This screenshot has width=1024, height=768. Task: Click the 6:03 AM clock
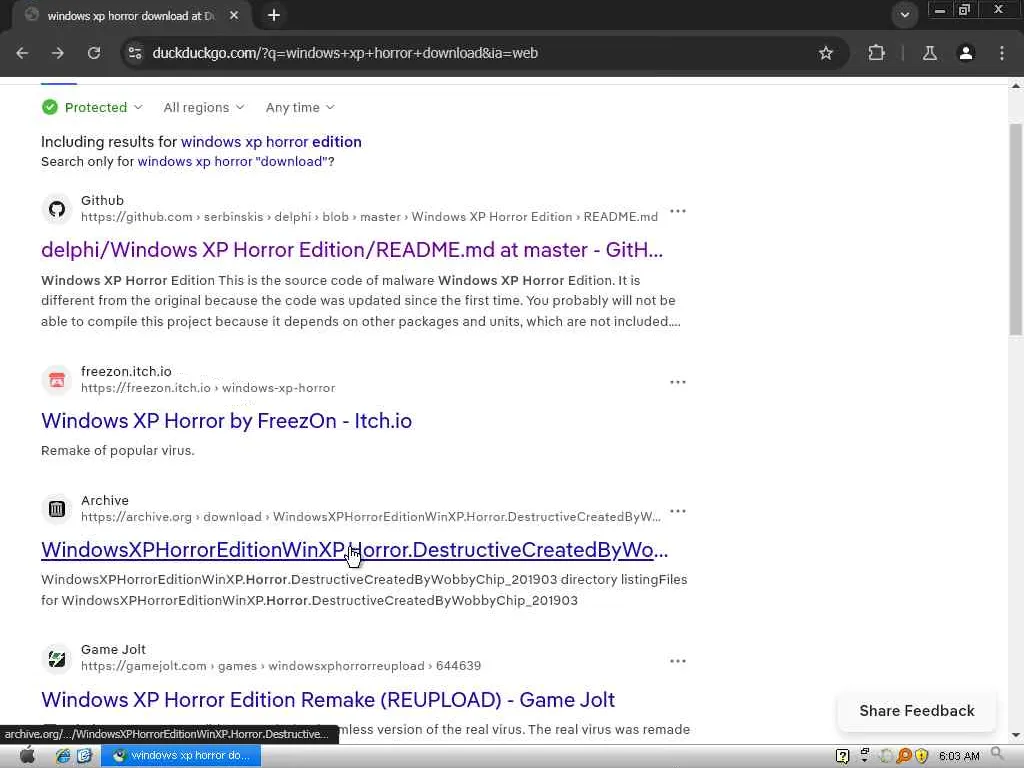click(959, 756)
